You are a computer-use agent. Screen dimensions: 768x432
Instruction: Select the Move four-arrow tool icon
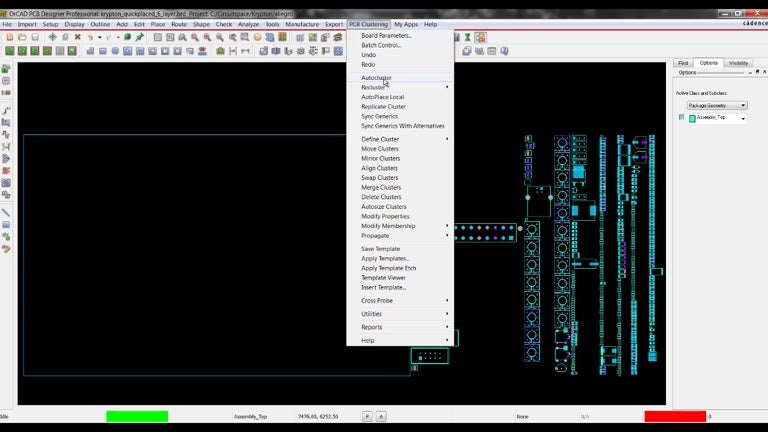[52, 37]
